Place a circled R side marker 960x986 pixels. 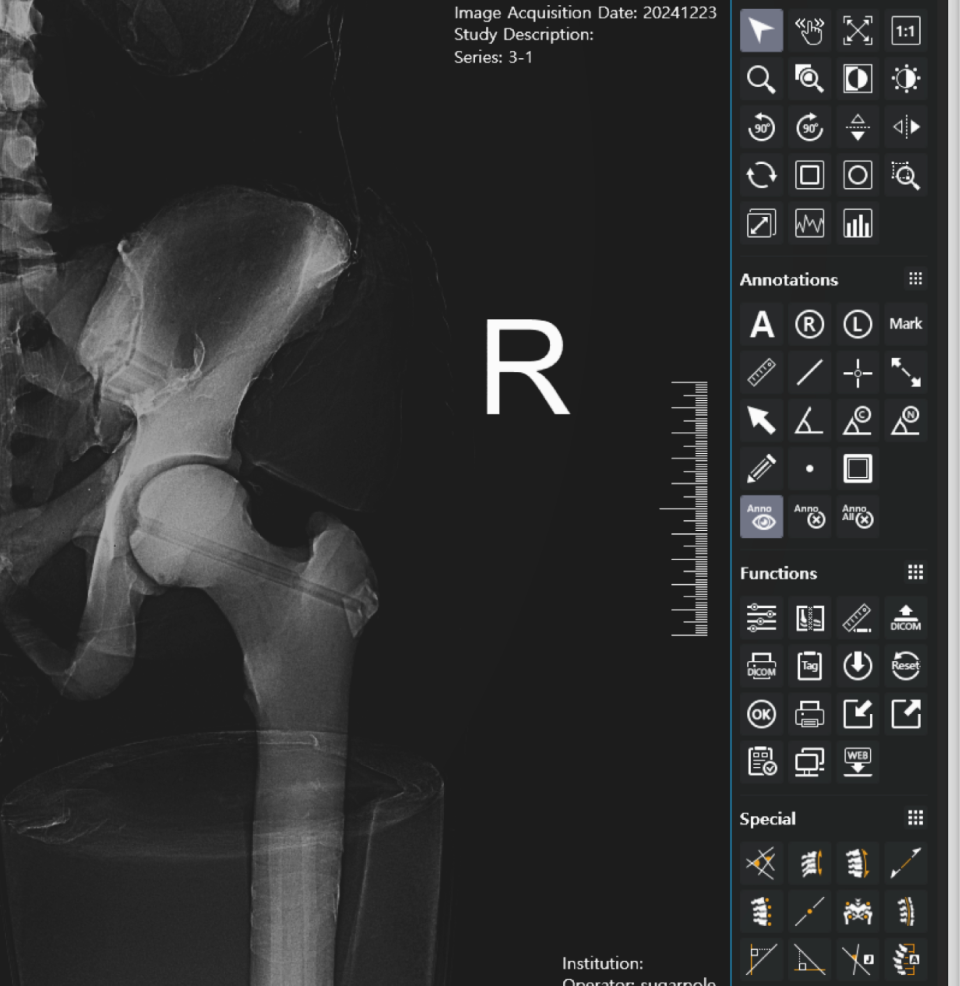[x=810, y=324]
